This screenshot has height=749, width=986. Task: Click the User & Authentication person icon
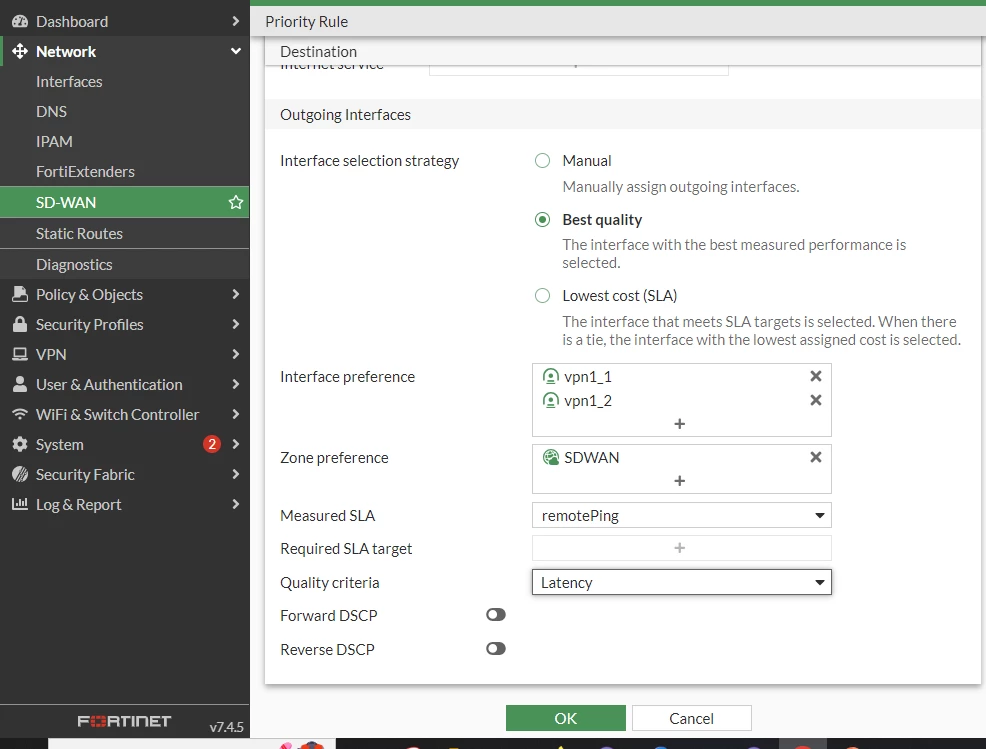tap(20, 384)
